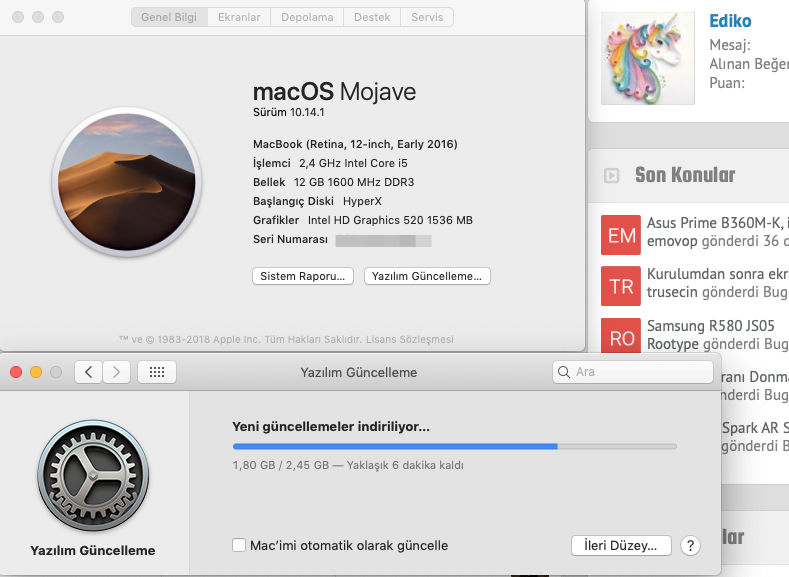Click the update download progress bar
This screenshot has height=577, width=789.
454,446
